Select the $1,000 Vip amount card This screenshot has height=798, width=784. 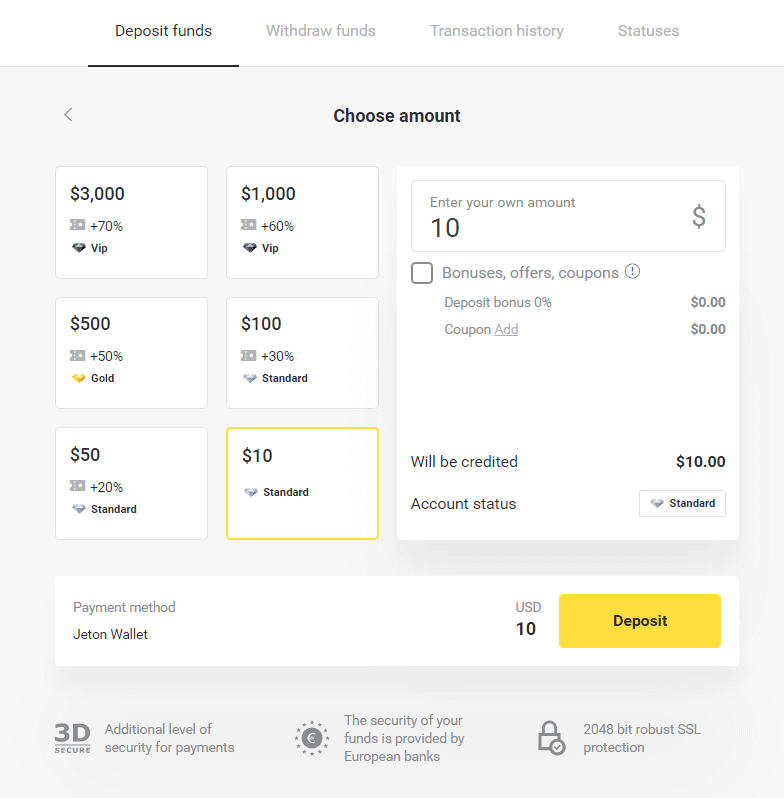pos(302,222)
